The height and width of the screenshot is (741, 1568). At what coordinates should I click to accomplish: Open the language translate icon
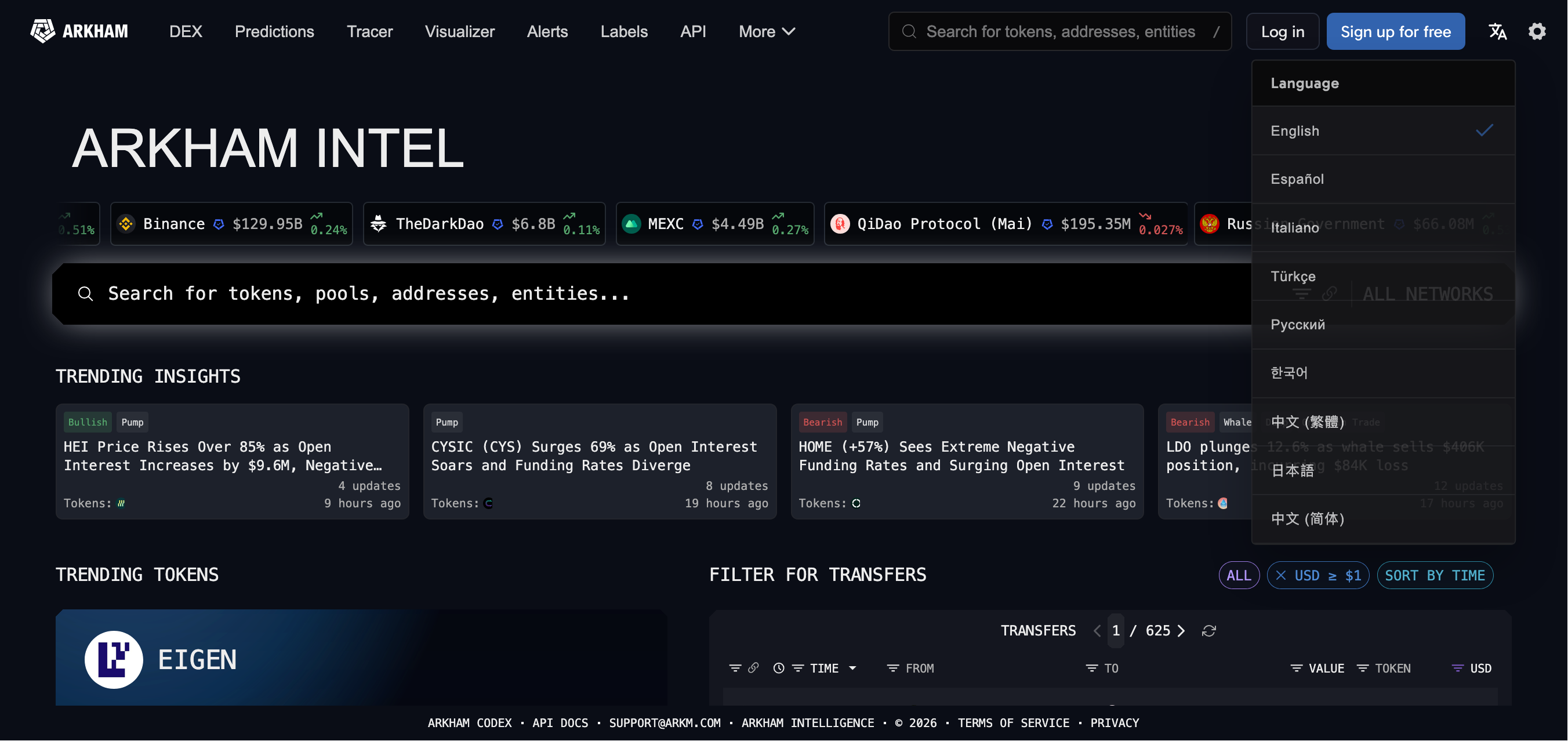[1498, 31]
